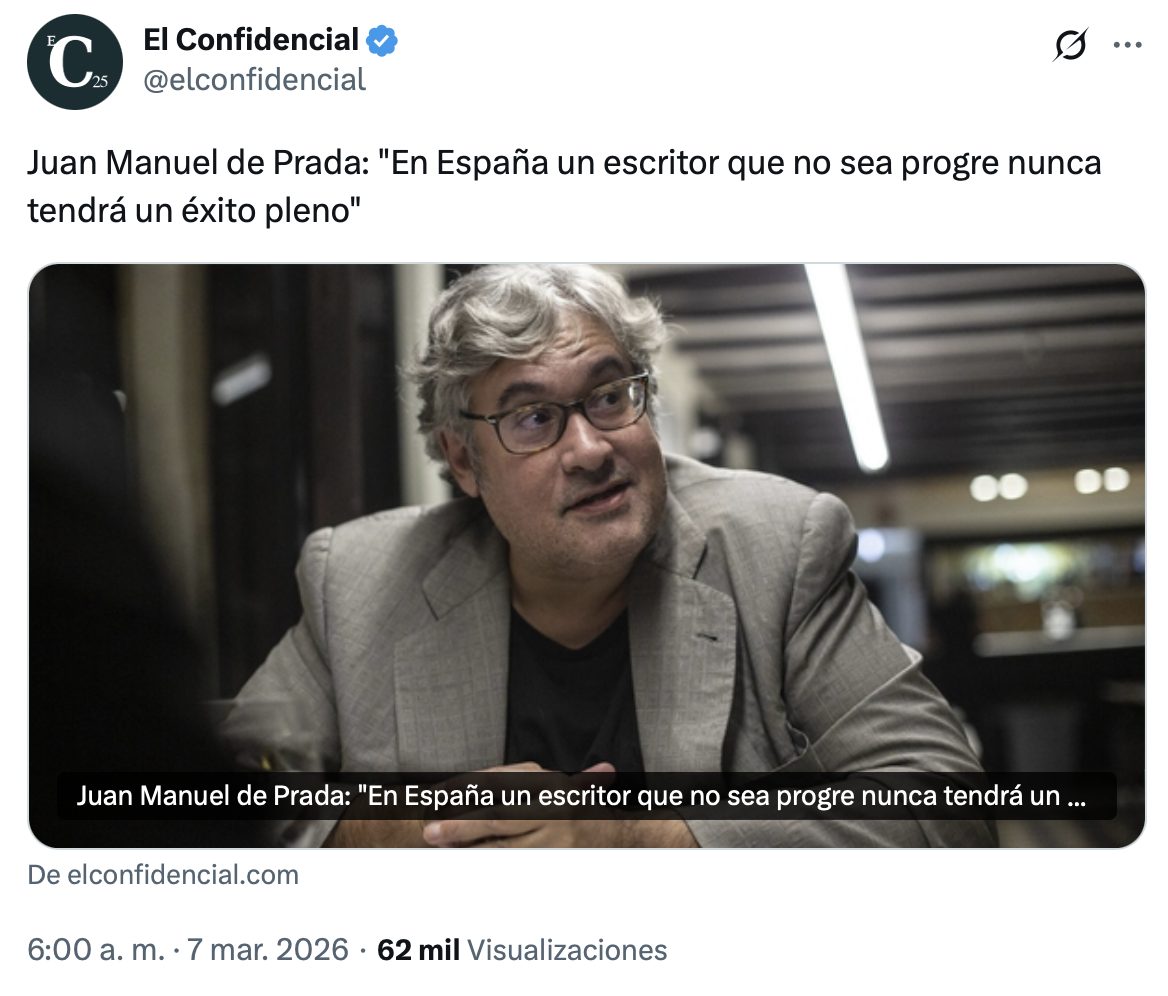Click the word 'Visualizaciones' in the footer
1168x996 pixels.
[566, 950]
